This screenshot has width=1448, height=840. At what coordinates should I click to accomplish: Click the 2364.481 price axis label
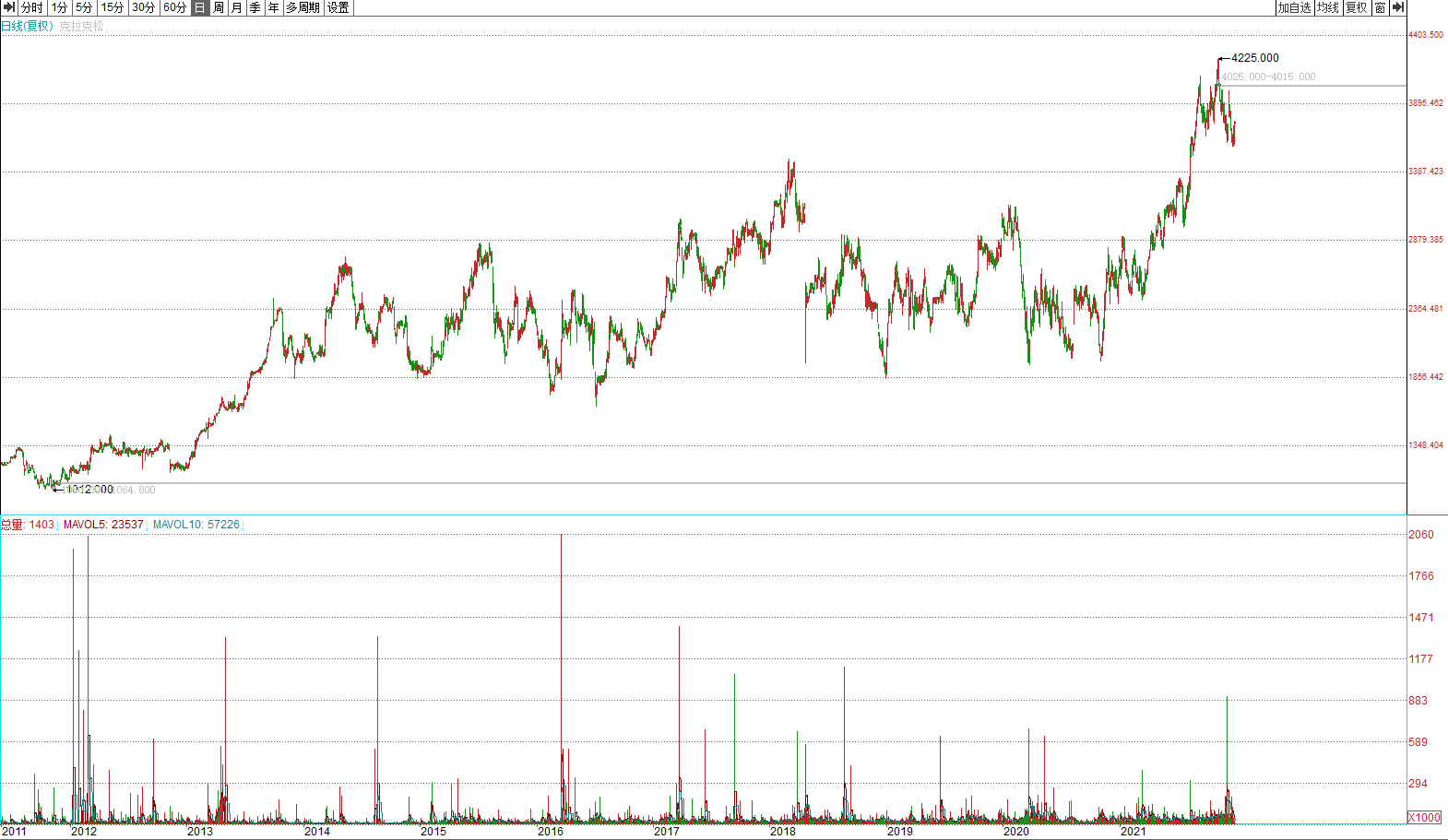coord(1426,309)
